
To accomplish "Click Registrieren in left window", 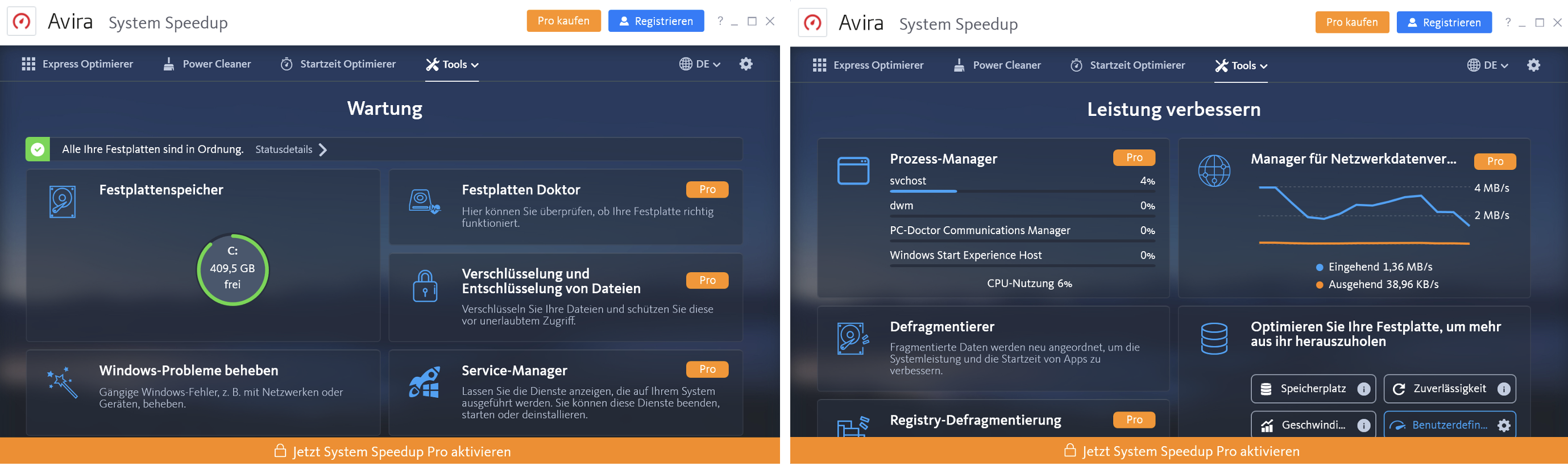I will click(x=656, y=20).
